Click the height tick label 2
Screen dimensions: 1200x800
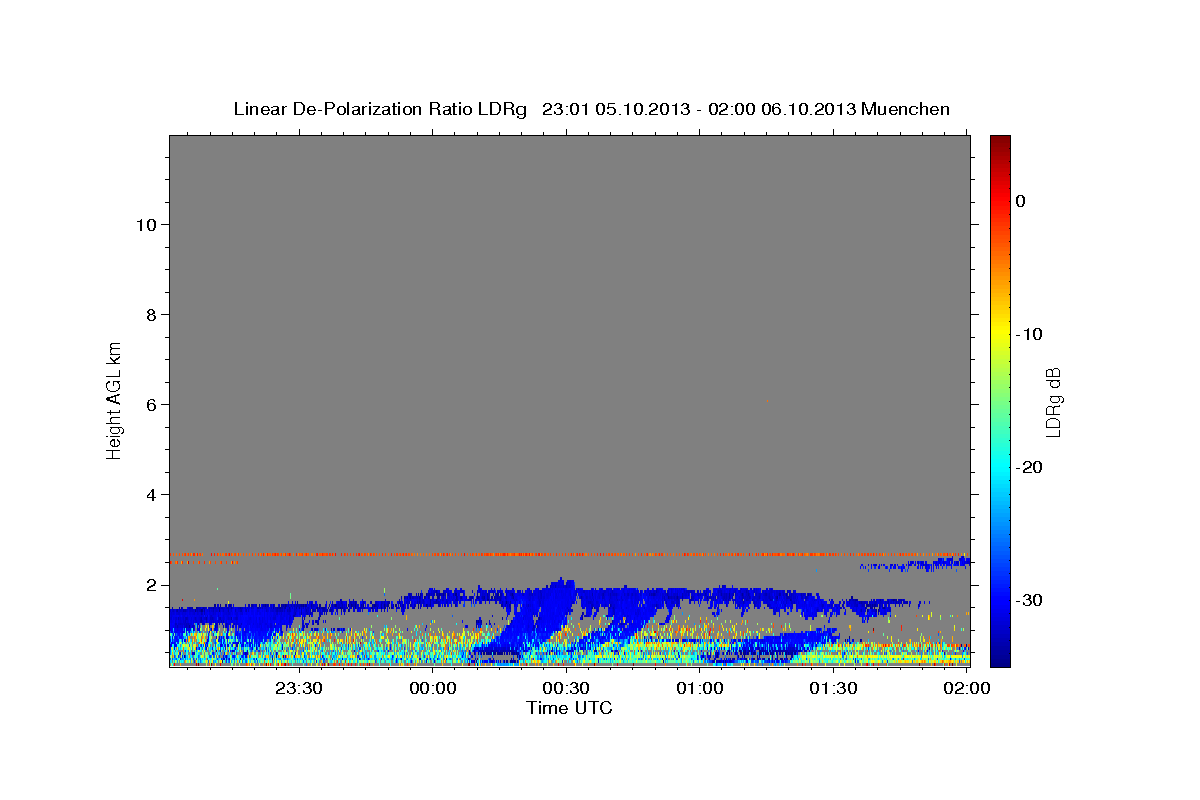coord(150,584)
